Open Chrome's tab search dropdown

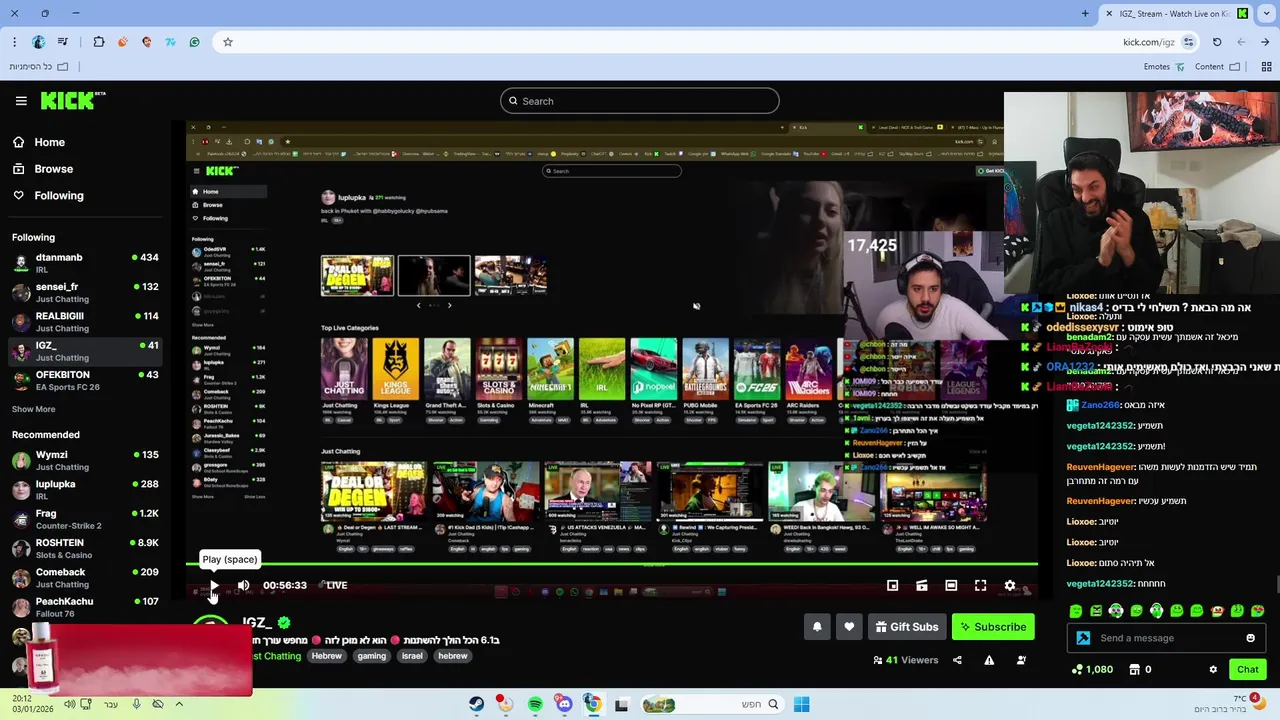coord(1267,13)
